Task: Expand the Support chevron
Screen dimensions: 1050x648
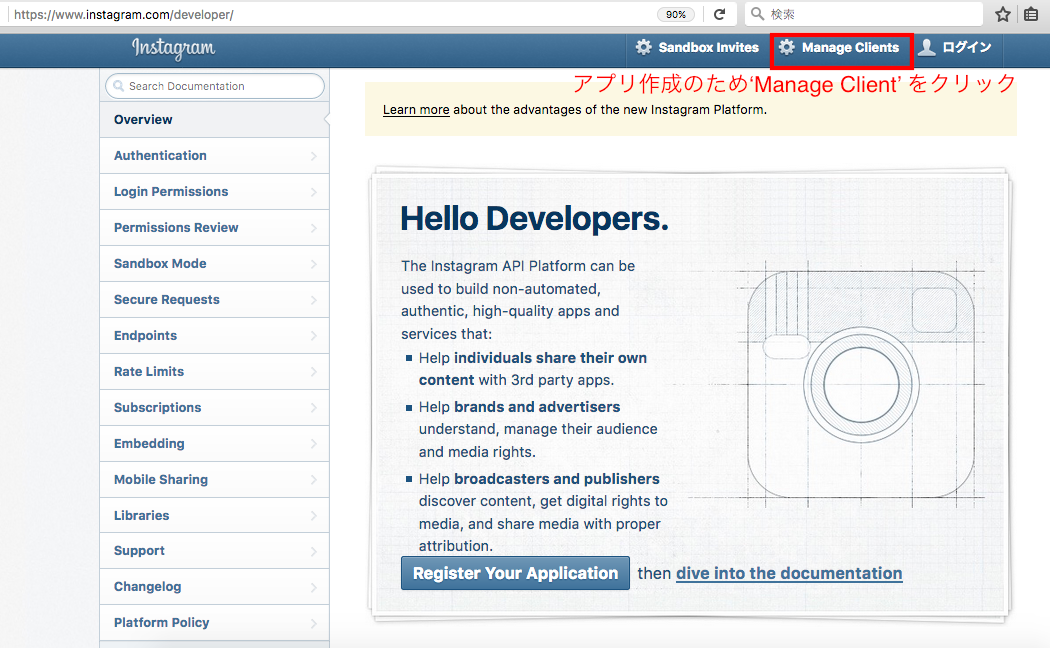Action: click(313, 552)
